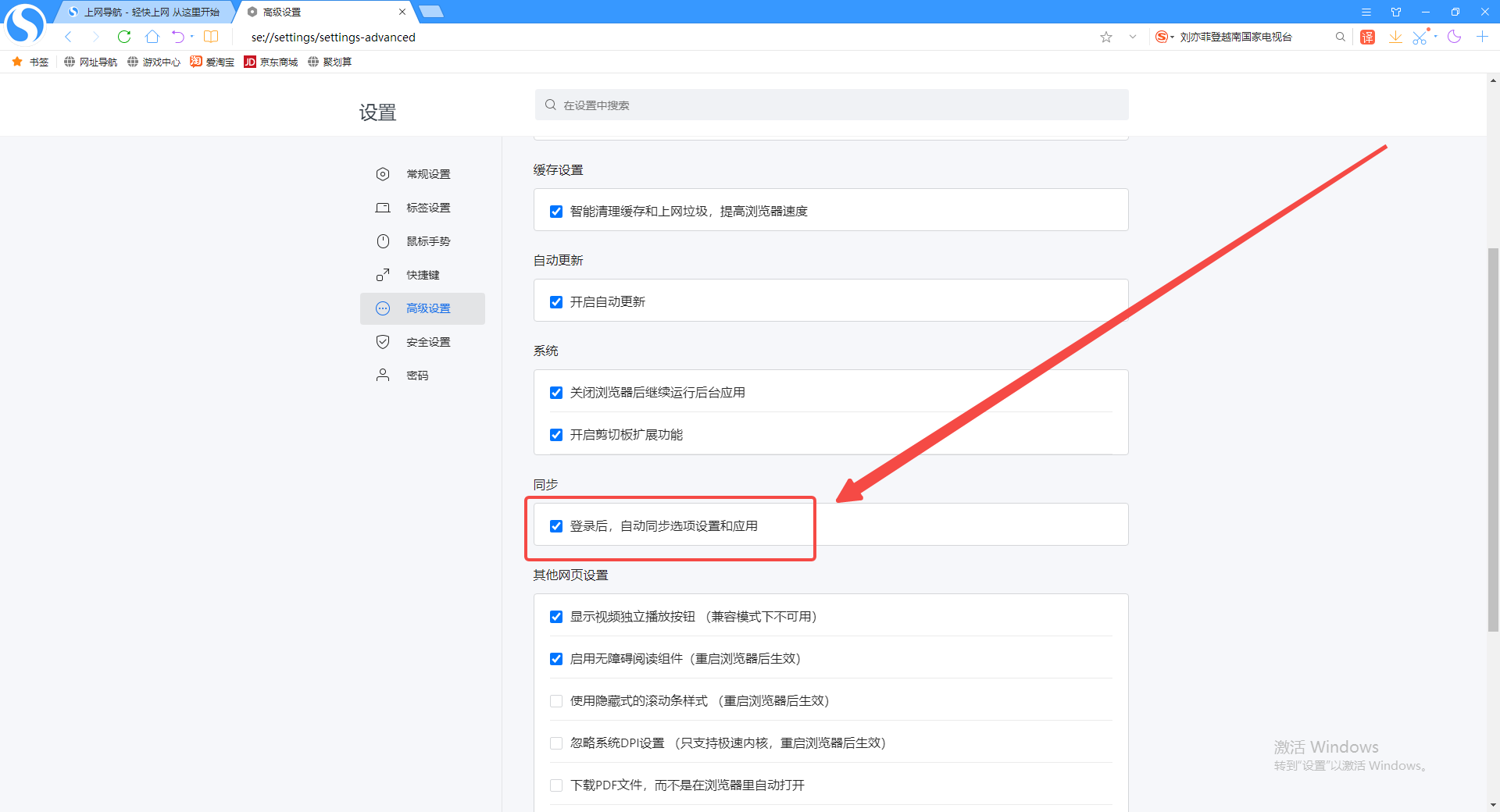
Task: Open the downloads icon
Action: click(1395, 37)
